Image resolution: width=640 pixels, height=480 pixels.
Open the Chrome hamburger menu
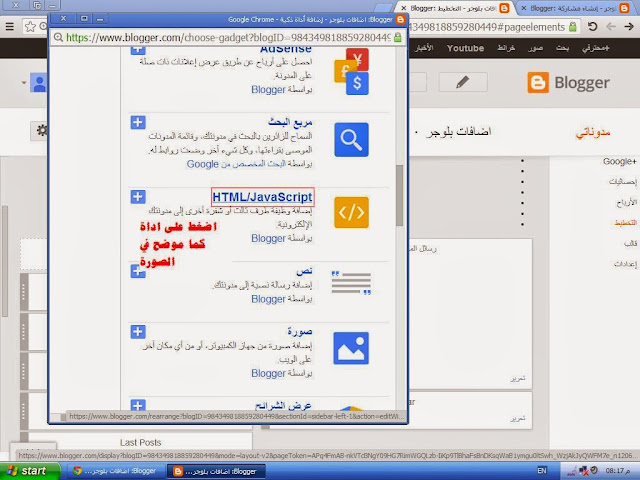pyautogui.click(x=9, y=27)
